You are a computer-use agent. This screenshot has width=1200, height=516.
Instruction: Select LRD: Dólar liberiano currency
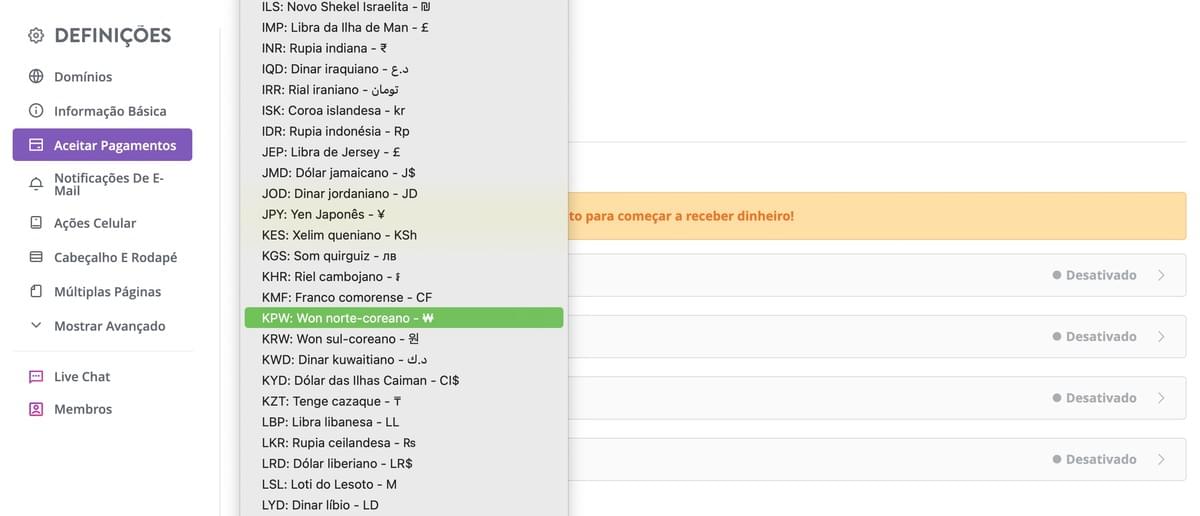tap(404, 463)
